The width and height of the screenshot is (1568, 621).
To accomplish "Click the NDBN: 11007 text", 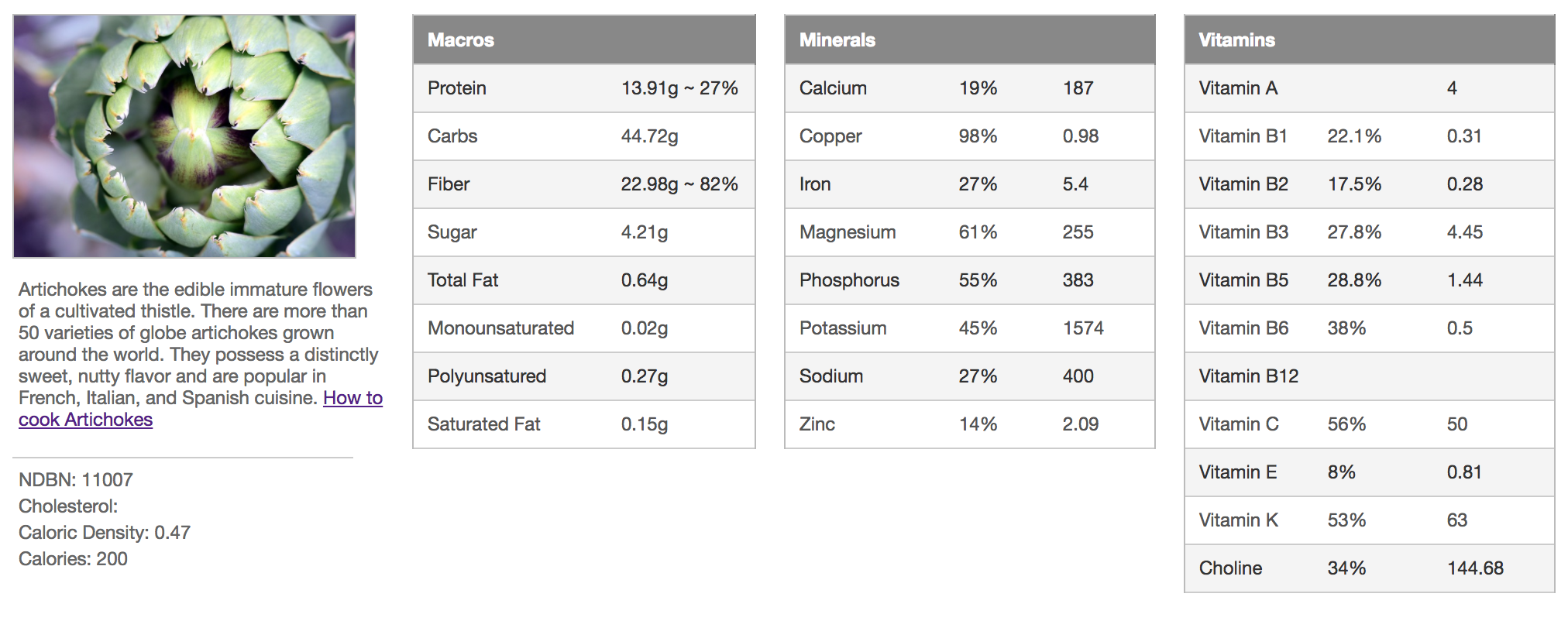I will [76, 480].
